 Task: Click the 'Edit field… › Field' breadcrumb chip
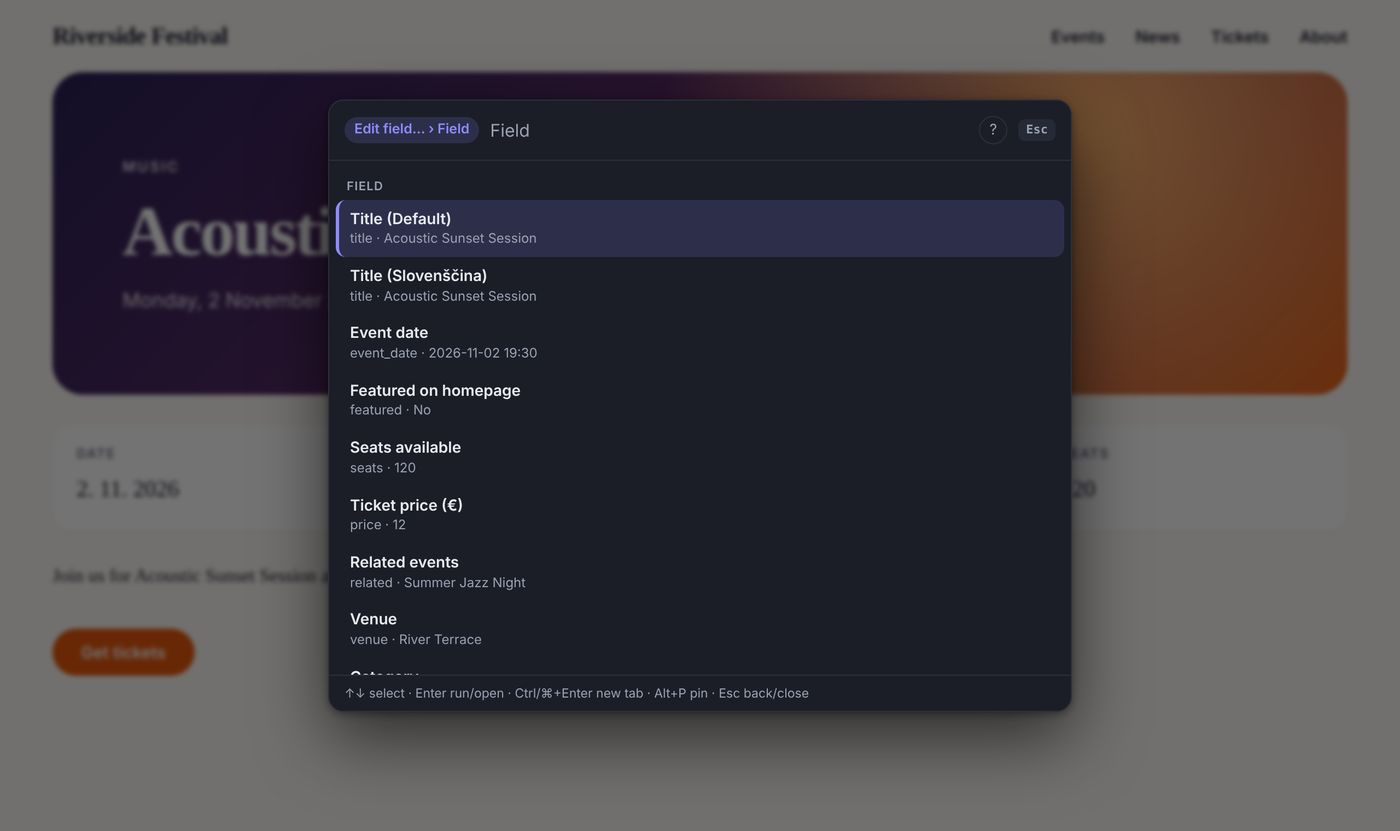pos(411,130)
